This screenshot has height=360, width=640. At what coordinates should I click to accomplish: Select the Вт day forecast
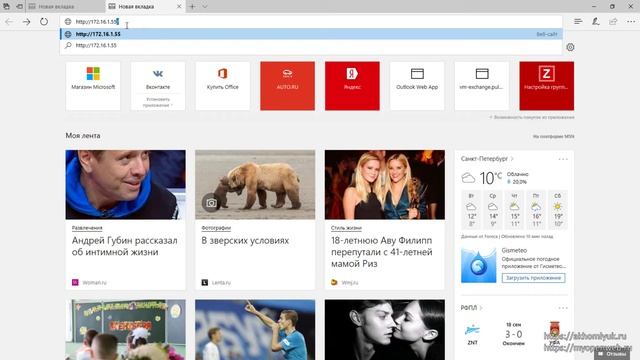pyautogui.click(x=471, y=209)
